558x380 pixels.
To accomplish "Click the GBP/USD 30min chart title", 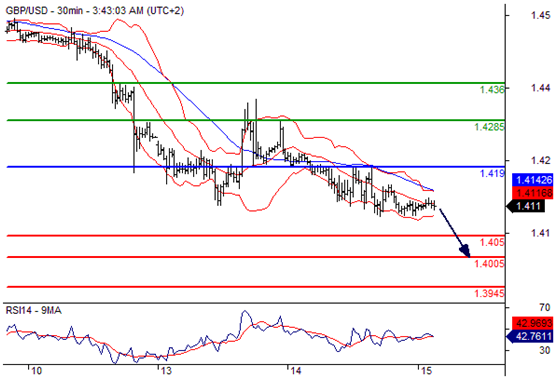I will 95,11.
